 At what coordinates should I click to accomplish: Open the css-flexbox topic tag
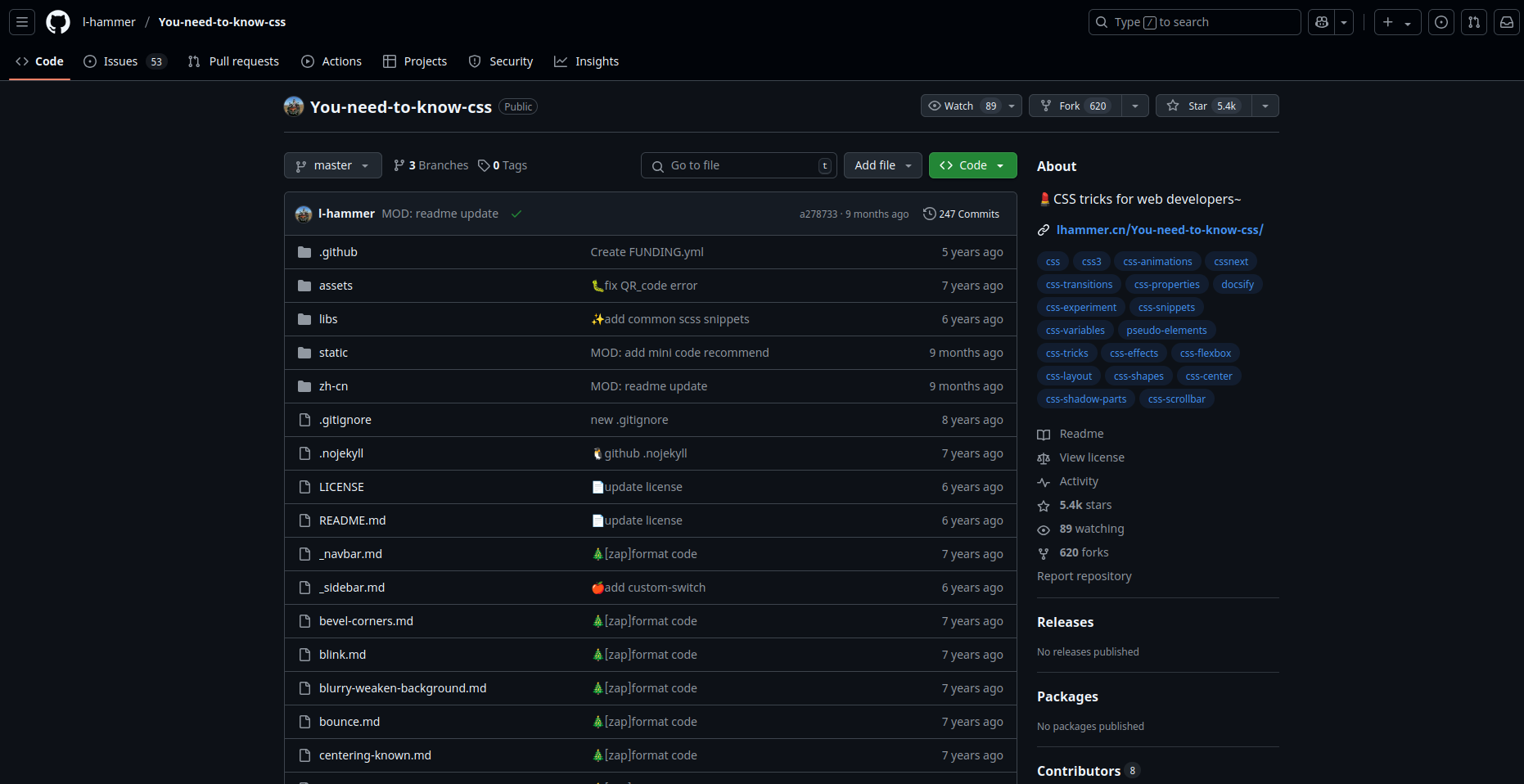click(1205, 354)
